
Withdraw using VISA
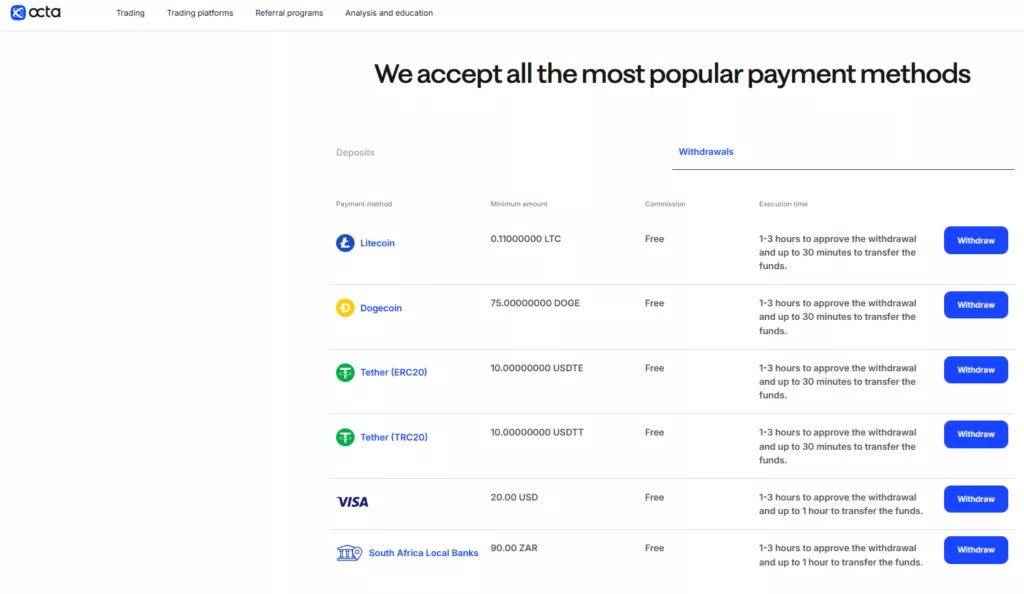pyautogui.click(x=976, y=499)
